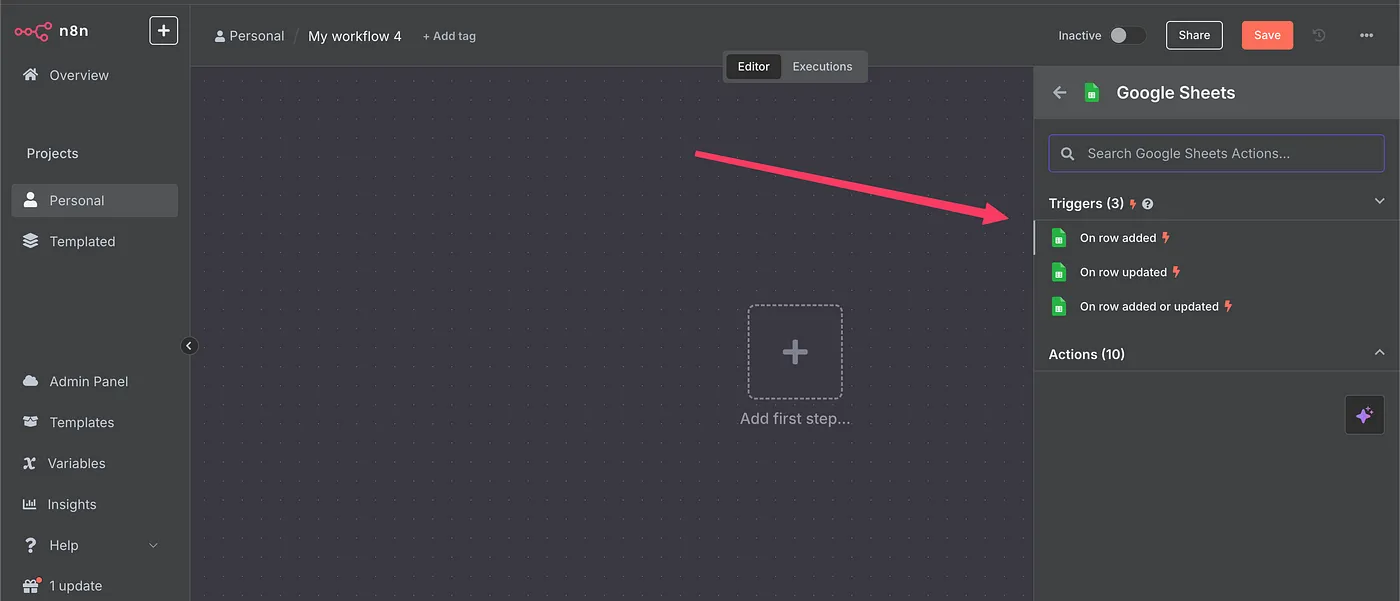The height and width of the screenshot is (601, 1400).
Task: Expand the Help menu chevron
Action: pos(153,546)
